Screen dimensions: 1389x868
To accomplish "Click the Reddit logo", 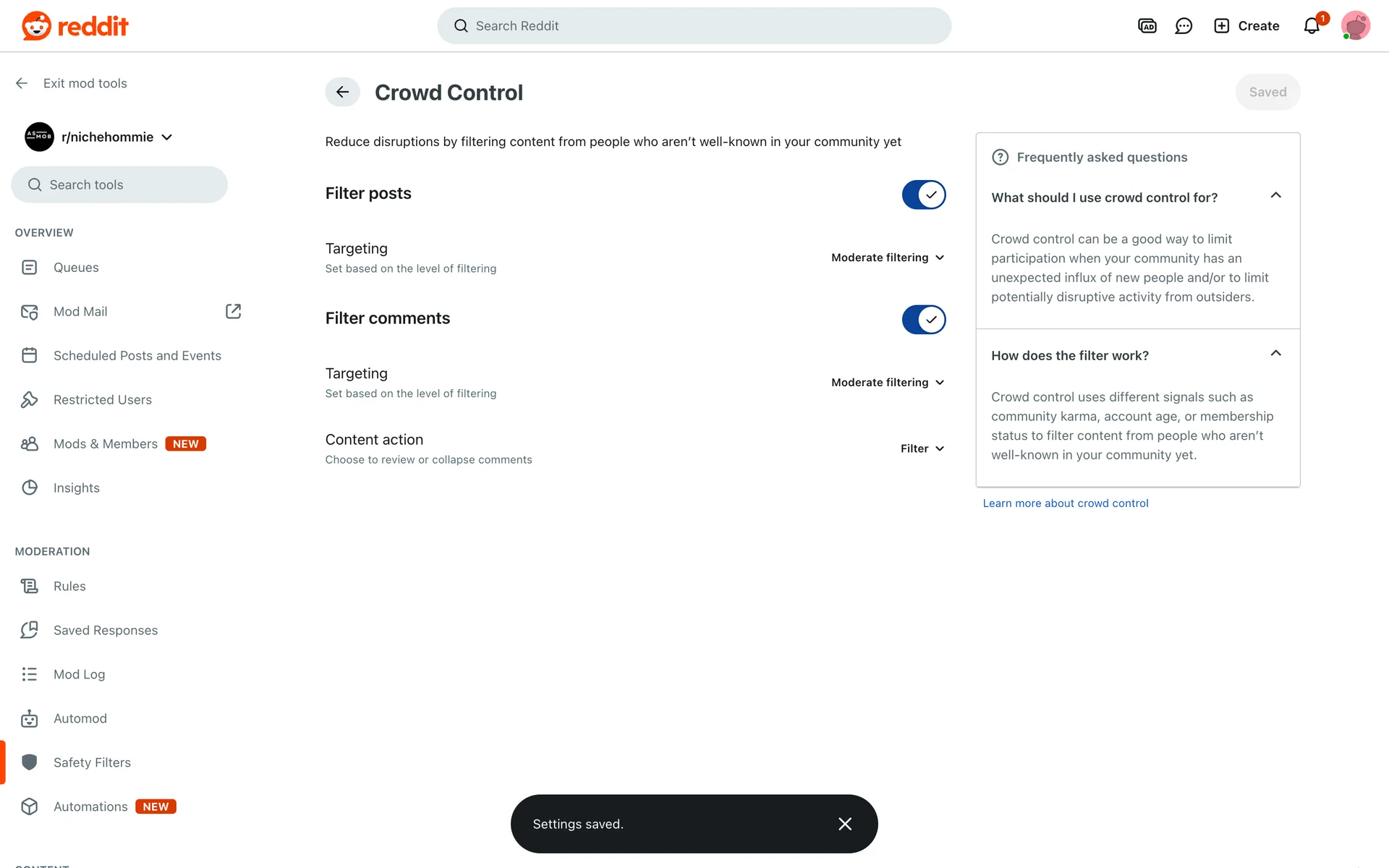I will [75, 26].
